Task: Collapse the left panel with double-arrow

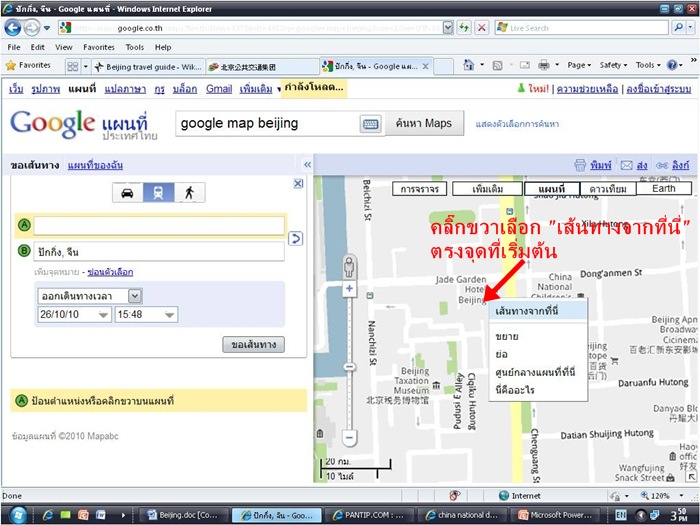Action: pyautogui.click(x=308, y=165)
